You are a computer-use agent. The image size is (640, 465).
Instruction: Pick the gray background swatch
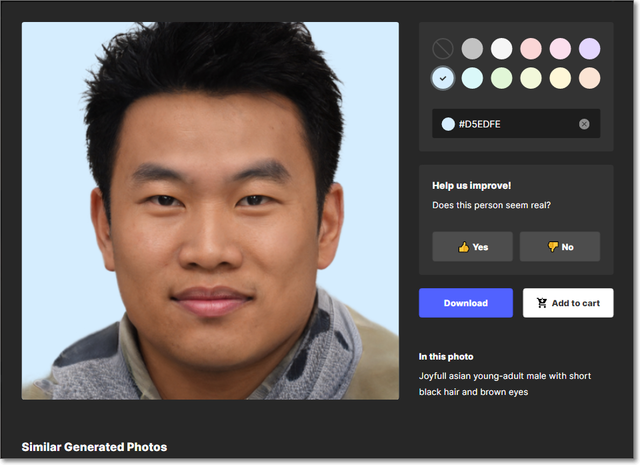472,48
